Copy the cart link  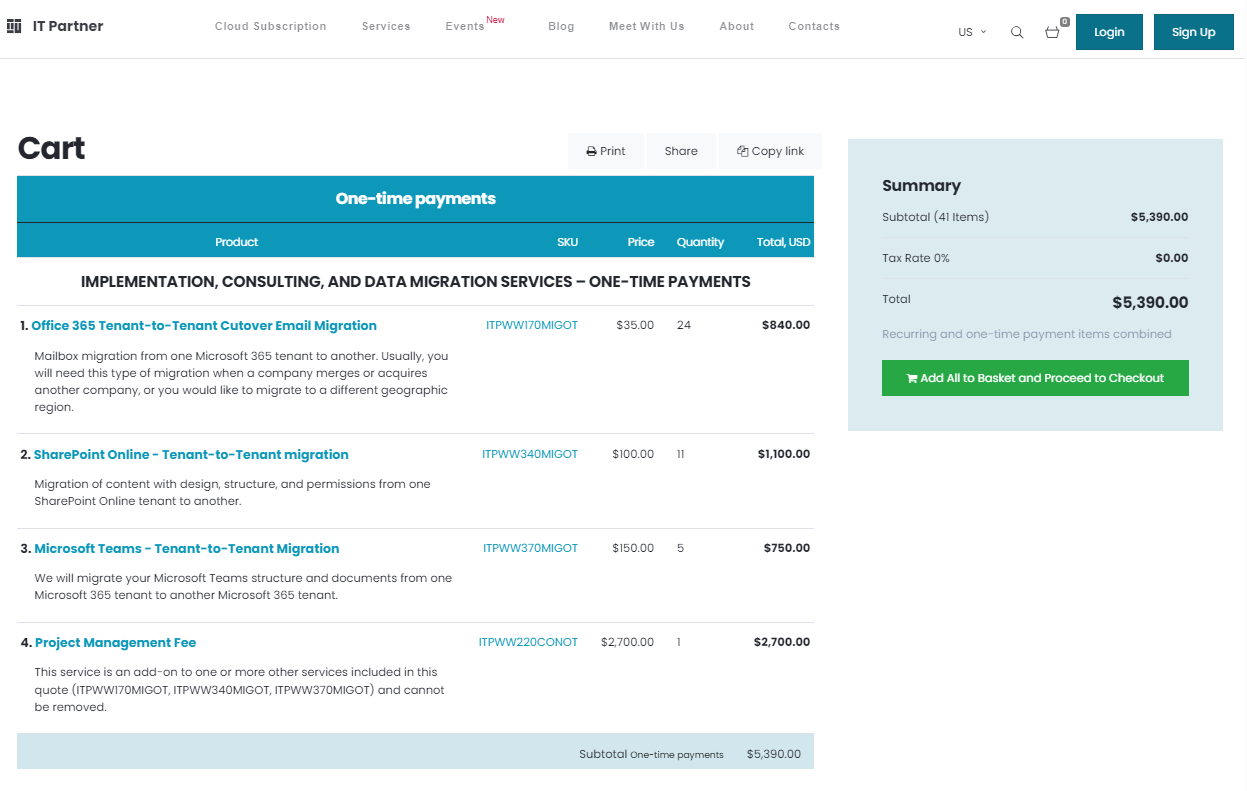770,151
